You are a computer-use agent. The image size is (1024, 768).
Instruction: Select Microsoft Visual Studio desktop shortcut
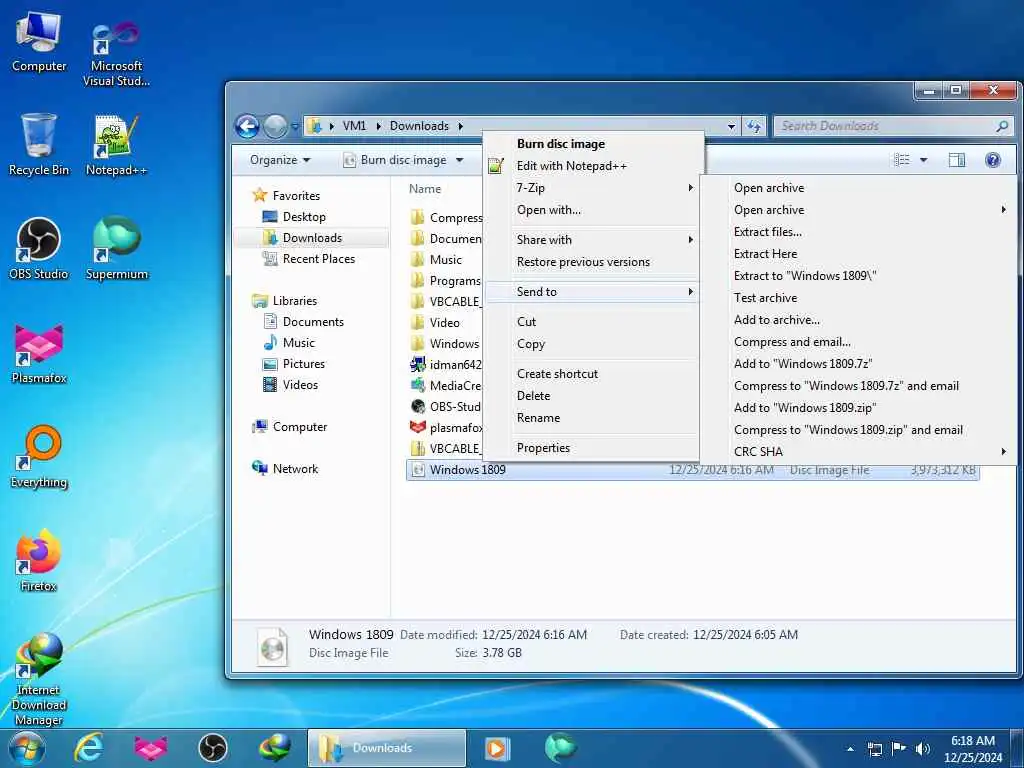tap(116, 52)
